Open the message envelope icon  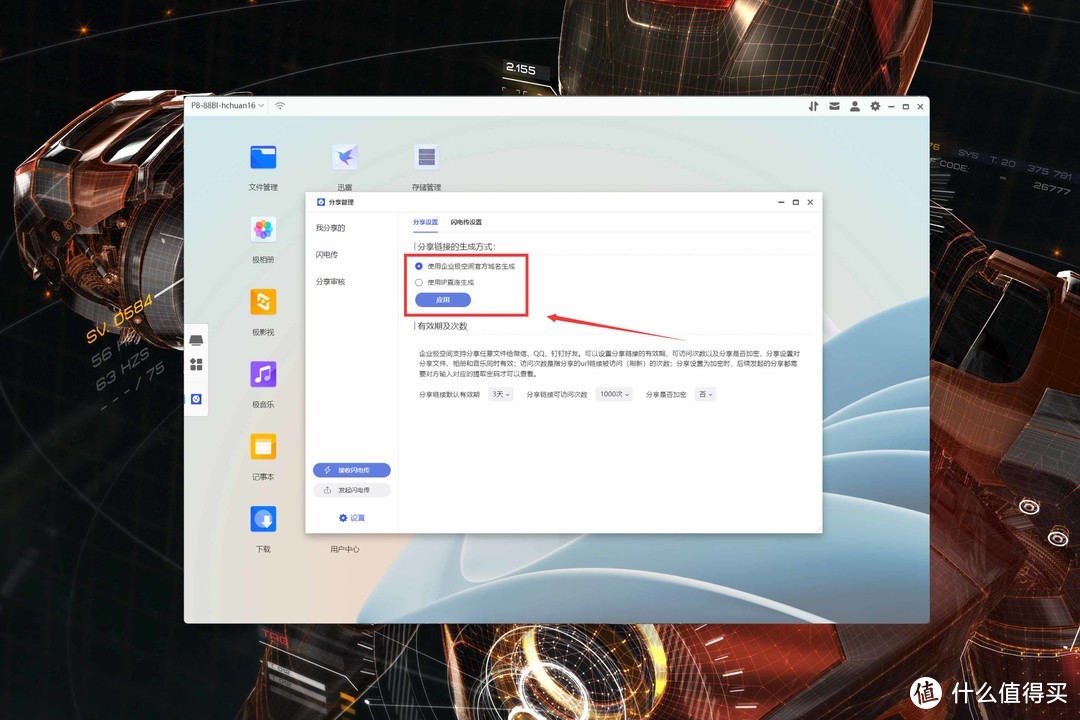834,106
